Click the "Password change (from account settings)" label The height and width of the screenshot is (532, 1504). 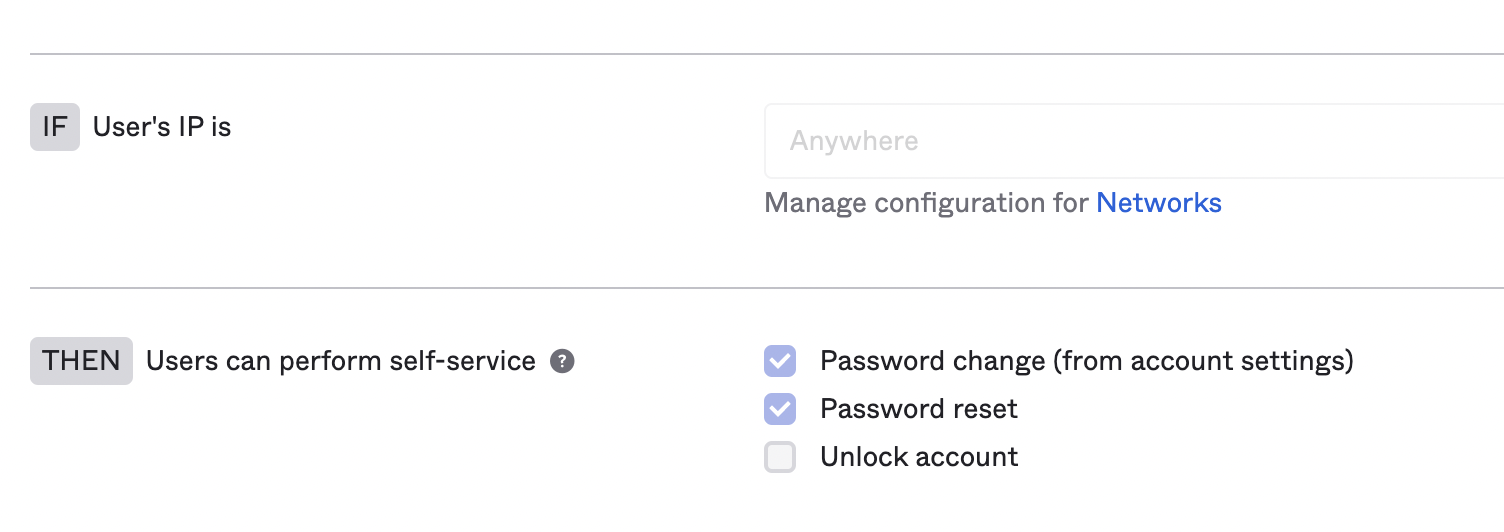pyautogui.click(x=1086, y=361)
